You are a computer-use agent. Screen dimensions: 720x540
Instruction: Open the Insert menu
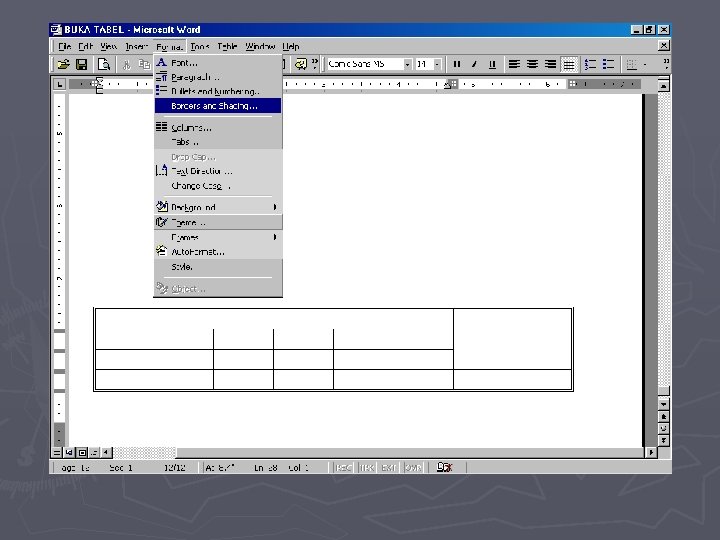(x=136, y=46)
